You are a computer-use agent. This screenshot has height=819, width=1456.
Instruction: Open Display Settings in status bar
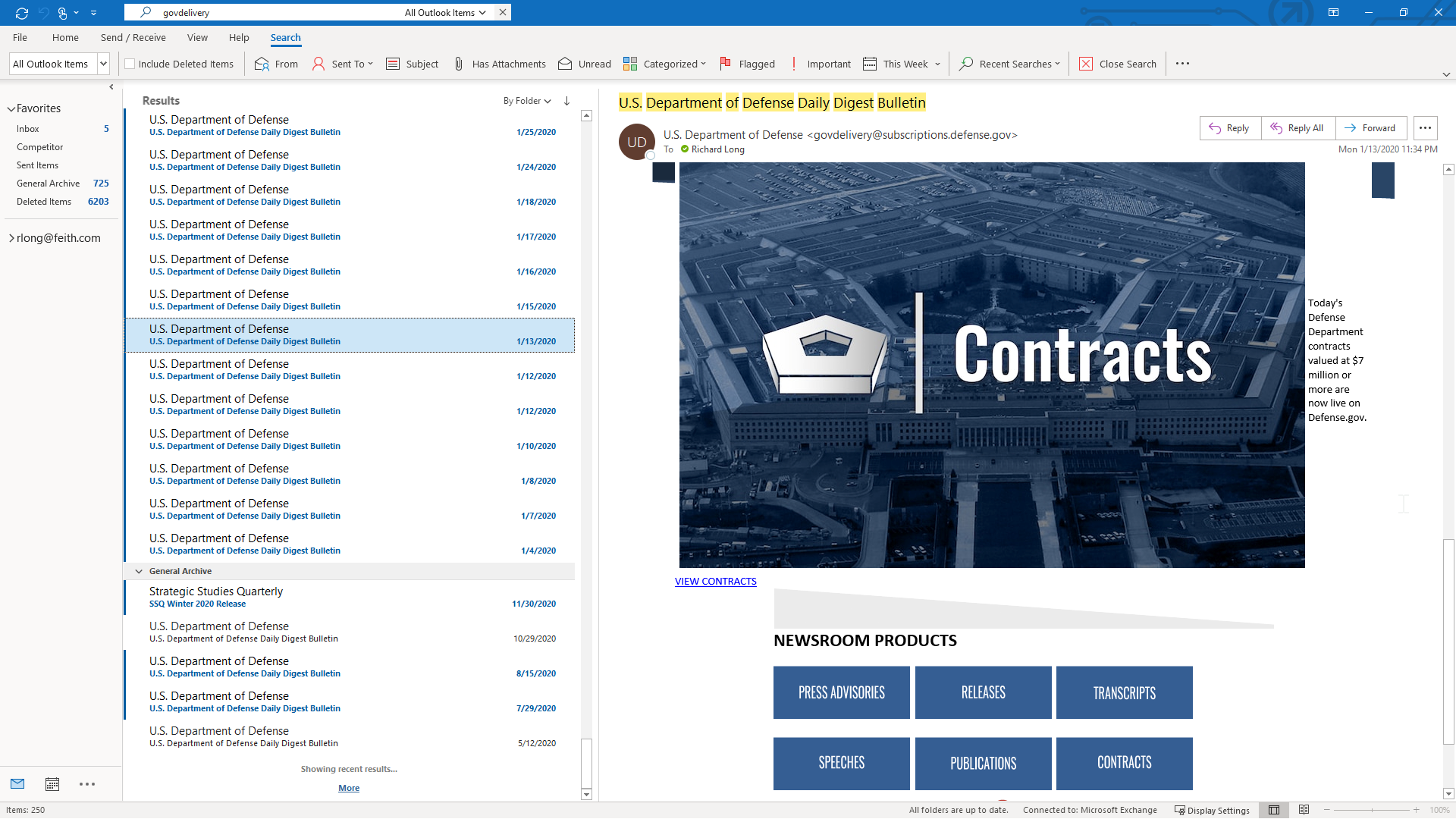pyautogui.click(x=1212, y=811)
